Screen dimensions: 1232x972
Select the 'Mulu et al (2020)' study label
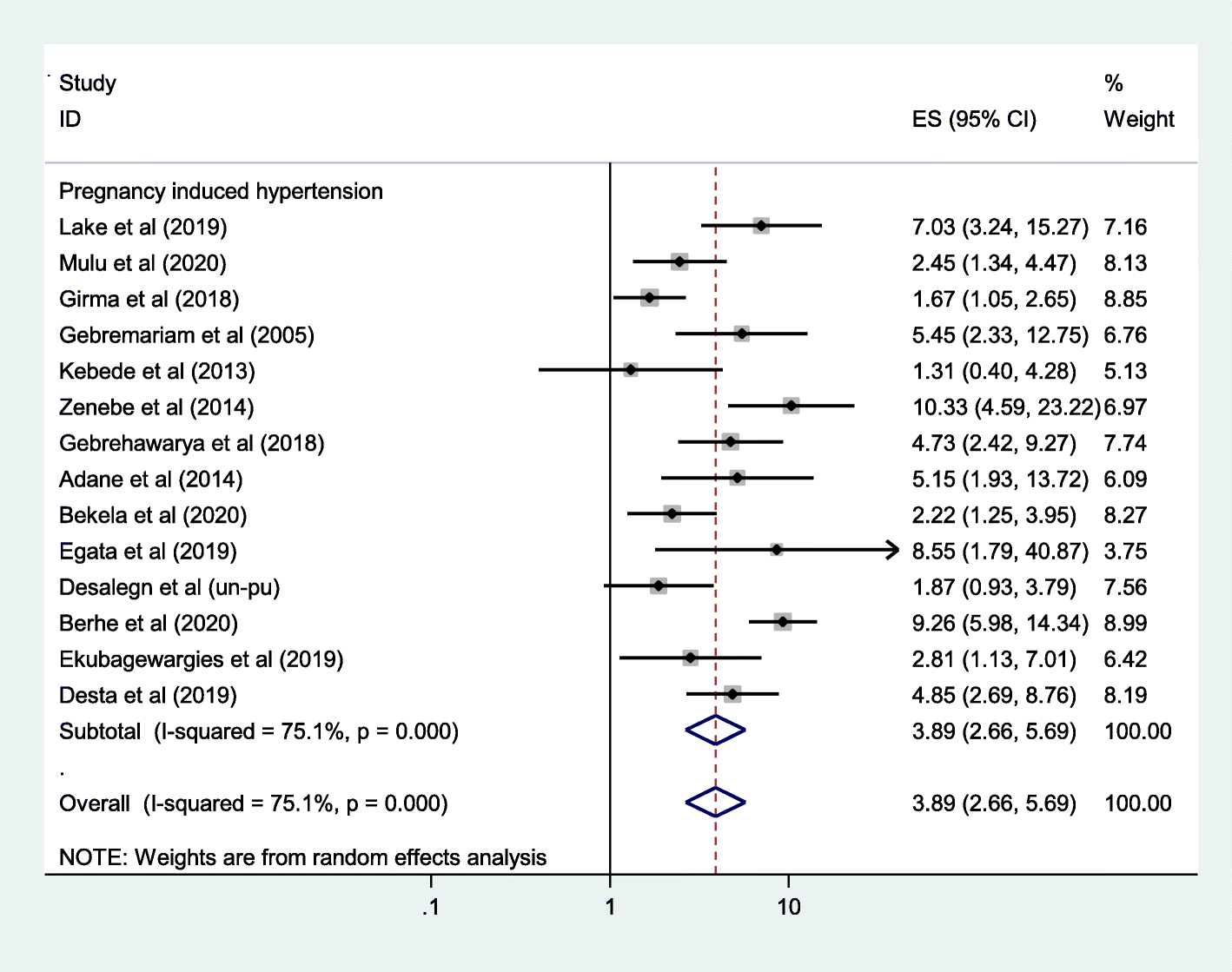coord(142,263)
